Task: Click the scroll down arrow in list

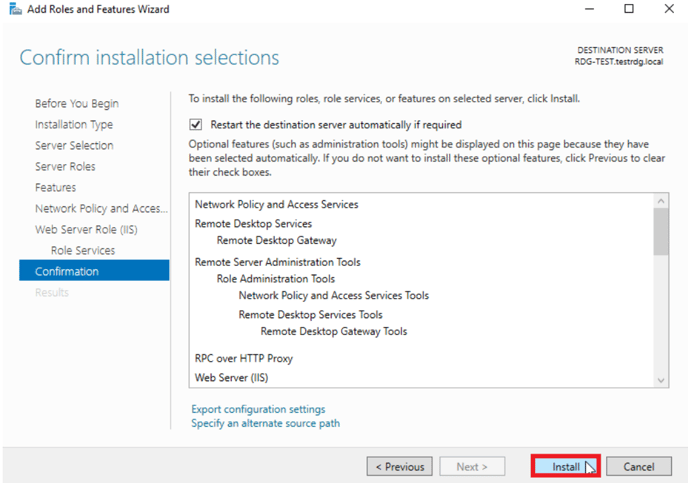Action: (x=661, y=380)
